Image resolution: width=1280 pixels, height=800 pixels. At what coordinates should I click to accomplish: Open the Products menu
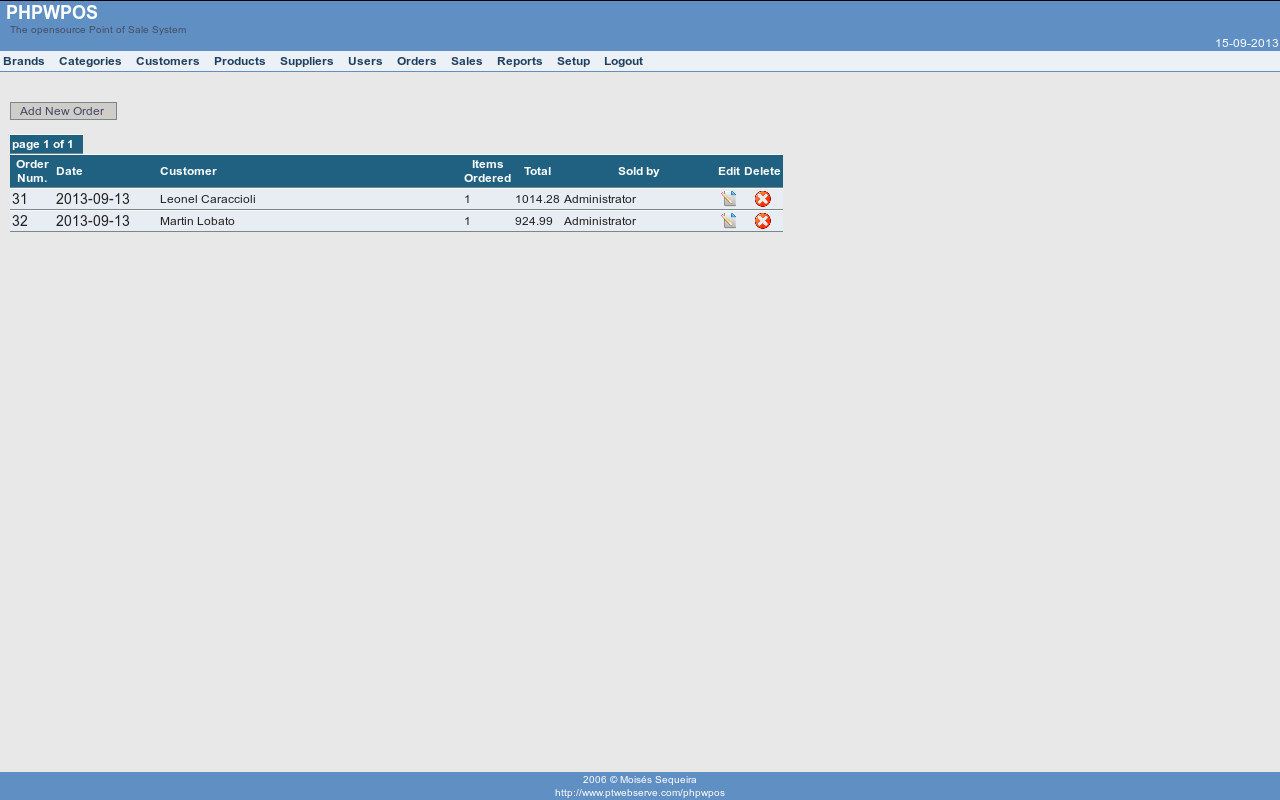pyautogui.click(x=239, y=60)
